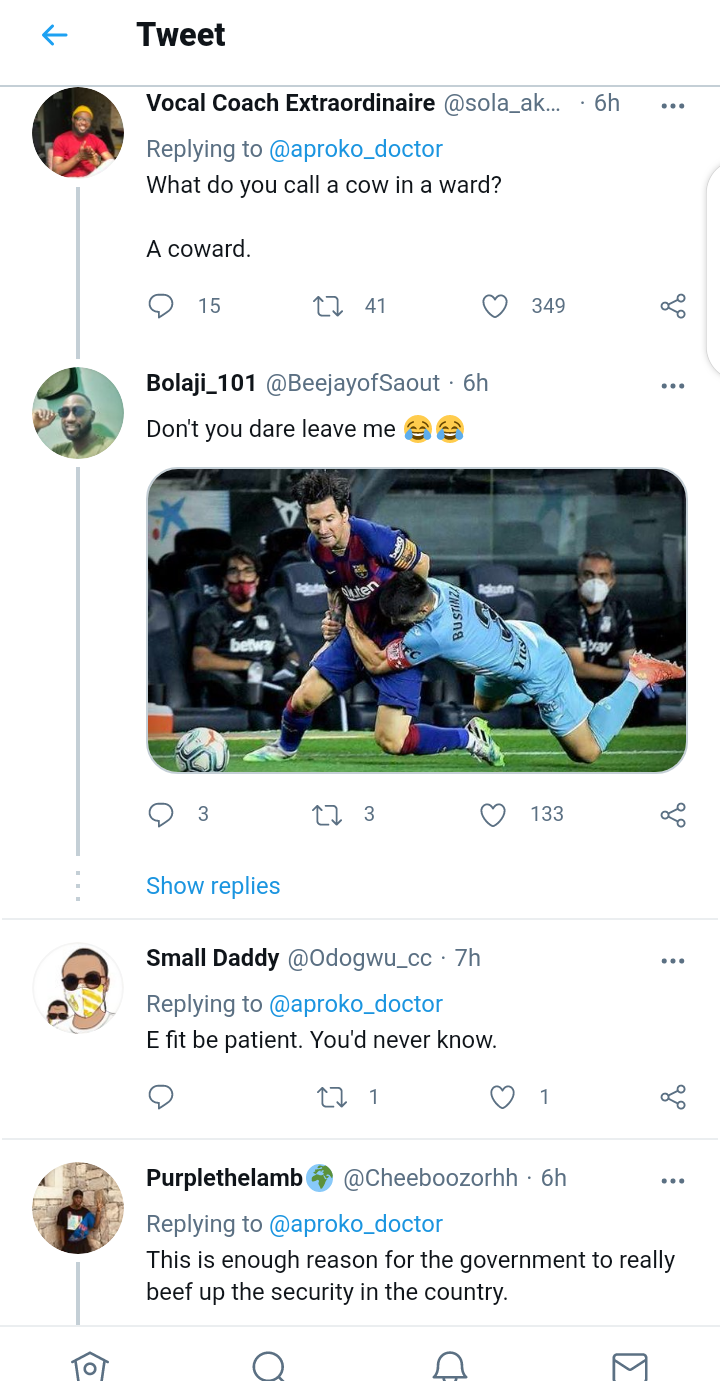This screenshot has width=720, height=1381.
Task: View the football tackle photo
Action: pos(417,620)
